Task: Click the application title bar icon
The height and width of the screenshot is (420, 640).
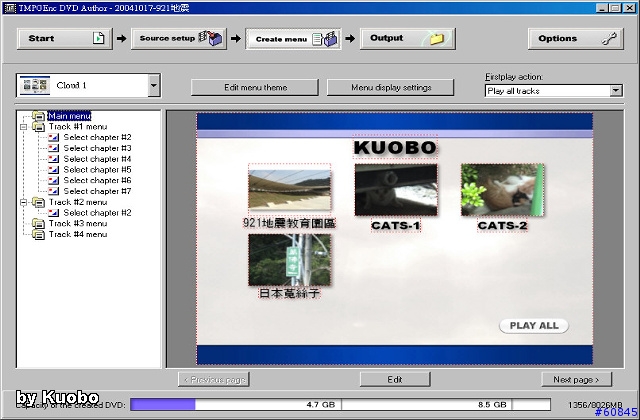Action: pyautogui.click(x=10, y=8)
